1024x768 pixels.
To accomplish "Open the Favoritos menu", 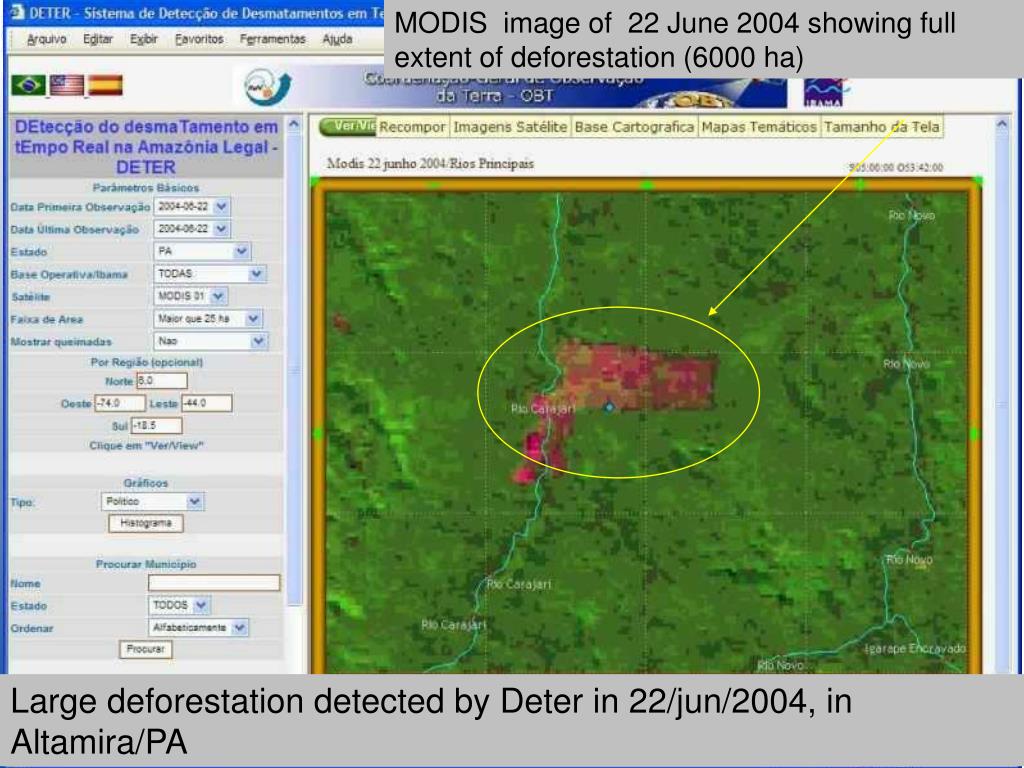I will (x=199, y=39).
